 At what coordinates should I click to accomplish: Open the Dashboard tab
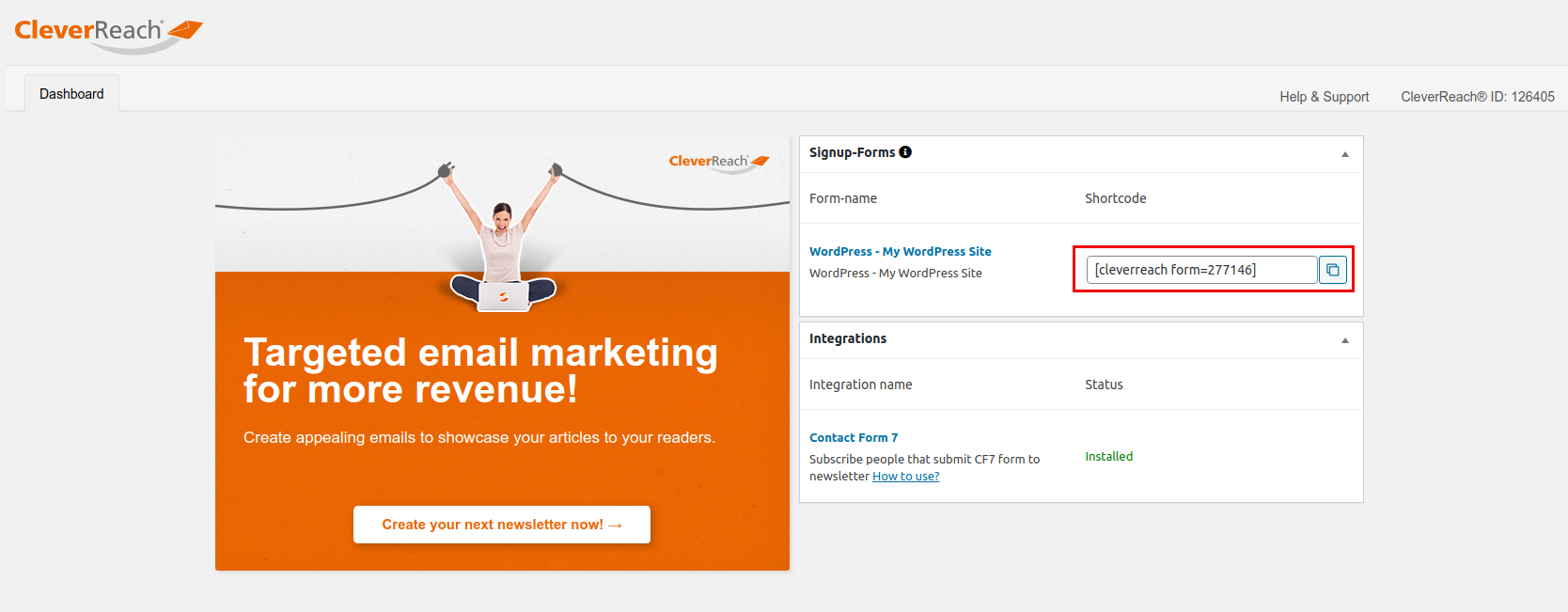[71, 94]
